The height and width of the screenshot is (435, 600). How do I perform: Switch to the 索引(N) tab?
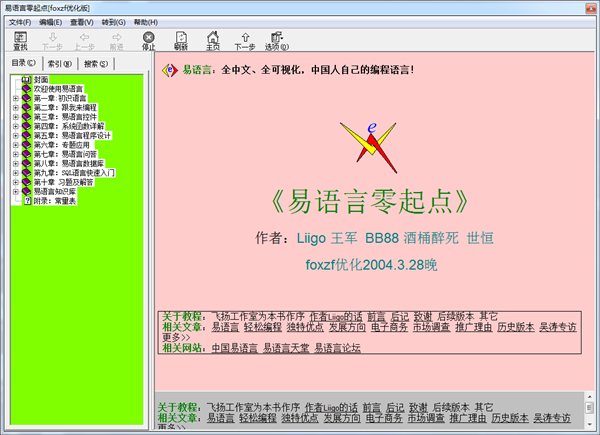(x=60, y=64)
